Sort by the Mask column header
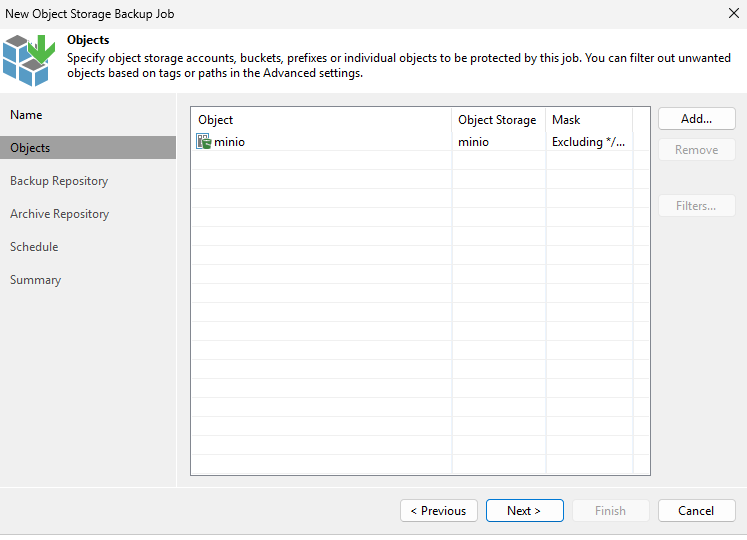The width and height of the screenshot is (747, 540). 589,120
